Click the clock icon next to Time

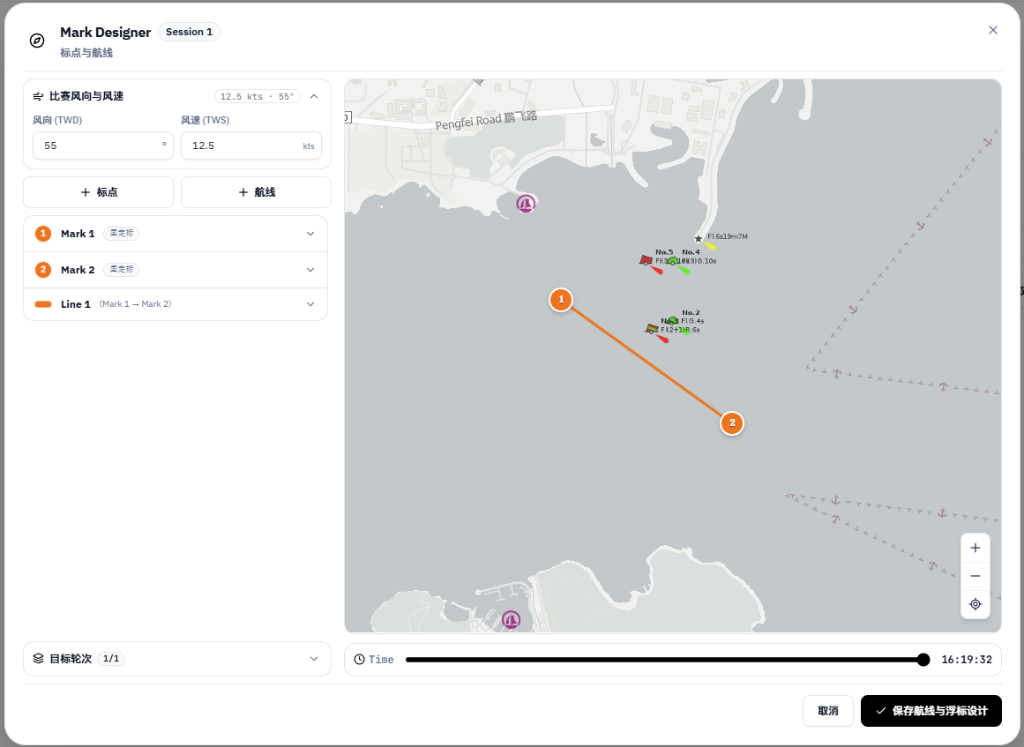(x=359, y=660)
